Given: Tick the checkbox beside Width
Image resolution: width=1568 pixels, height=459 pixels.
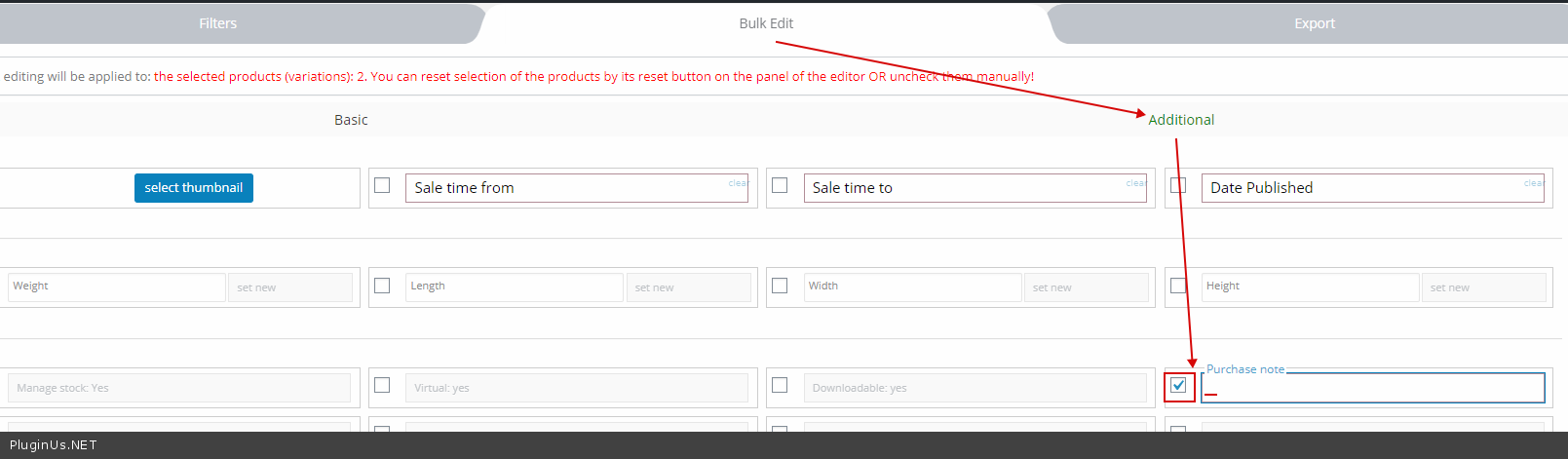Looking at the screenshot, I should pos(780,286).
